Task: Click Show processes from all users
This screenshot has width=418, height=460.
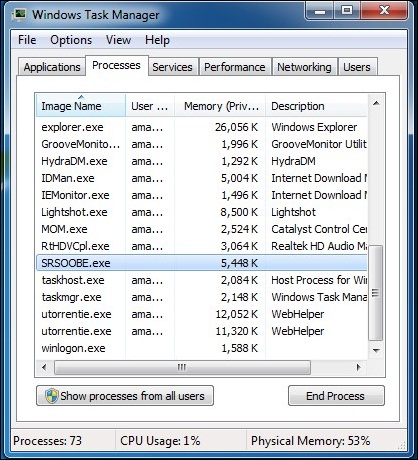Action: (125, 396)
